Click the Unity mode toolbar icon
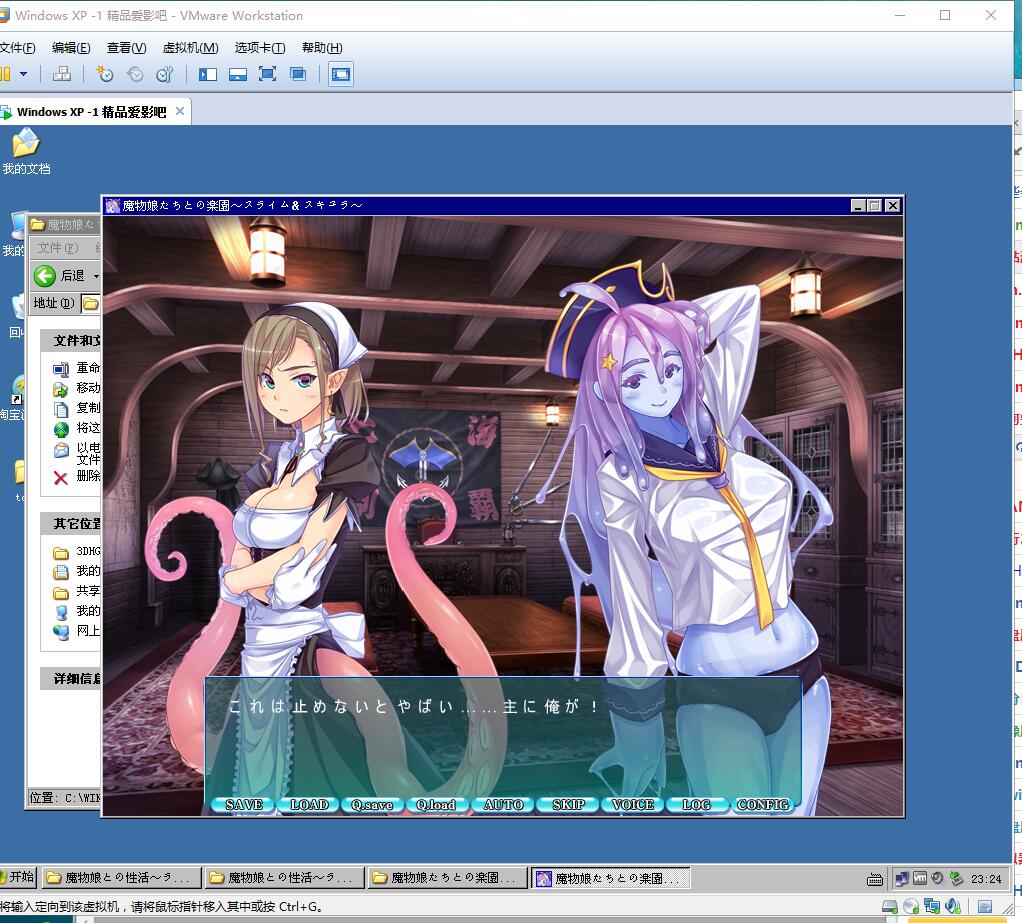The height and width of the screenshot is (923, 1022). (297, 74)
